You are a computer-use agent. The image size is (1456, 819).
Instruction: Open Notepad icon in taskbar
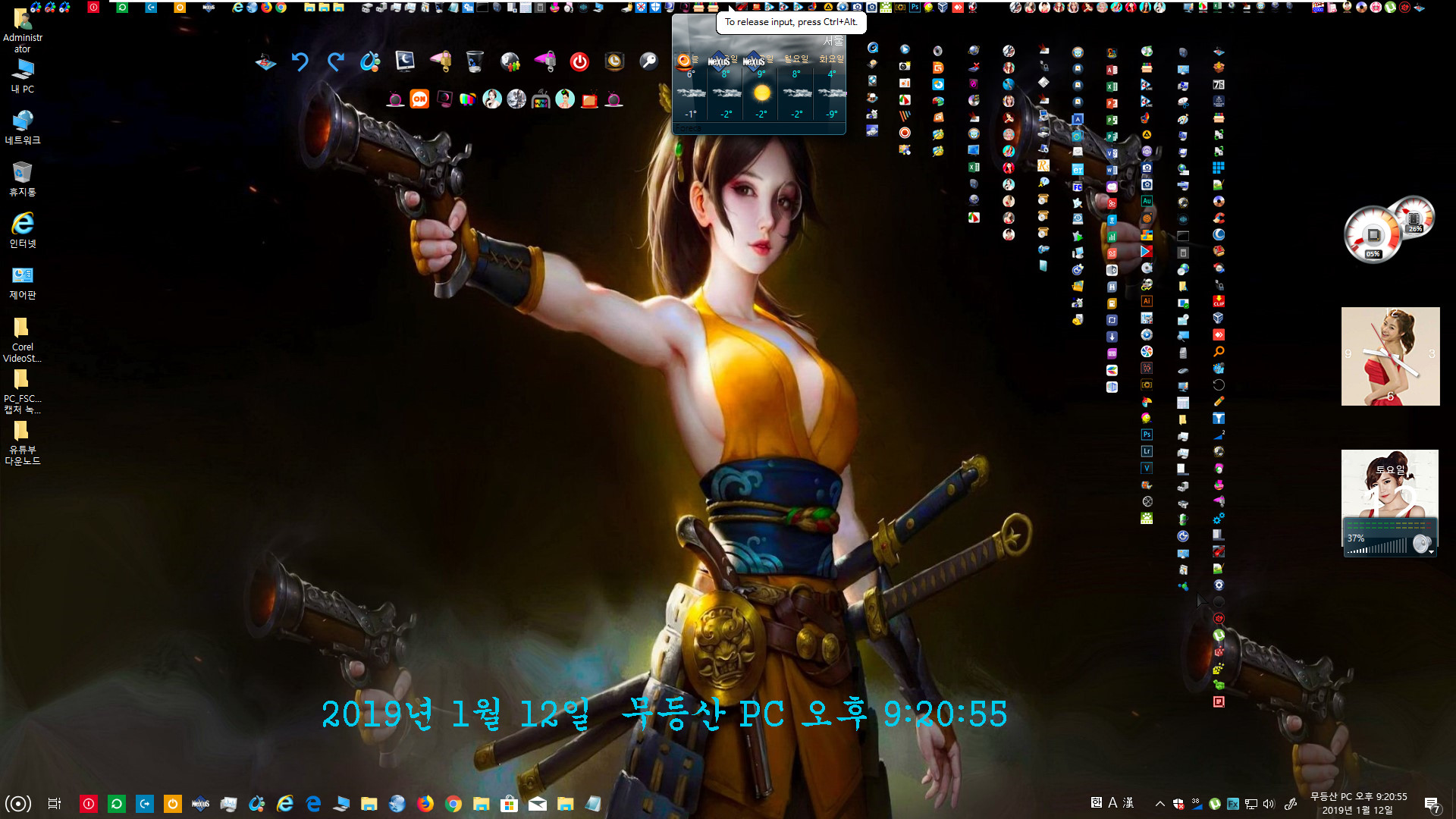tap(594, 804)
